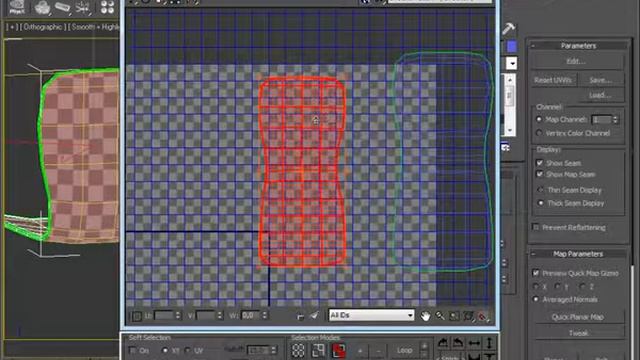Open the Smooth + Highlights shading menu
Image resolution: width=640 pixels, height=360 pixels.
[94, 27]
